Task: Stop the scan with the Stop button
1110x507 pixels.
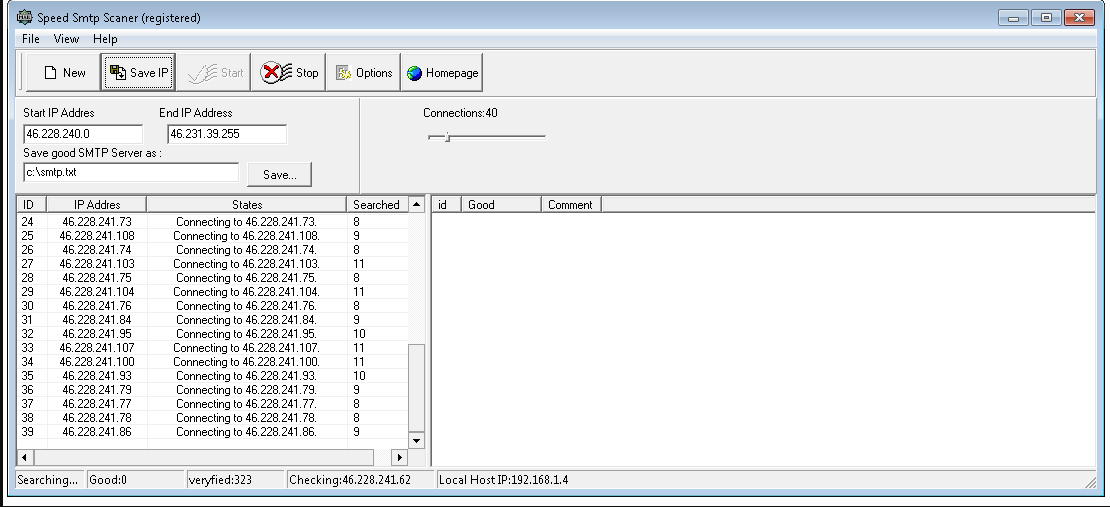Action: tap(289, 72)
